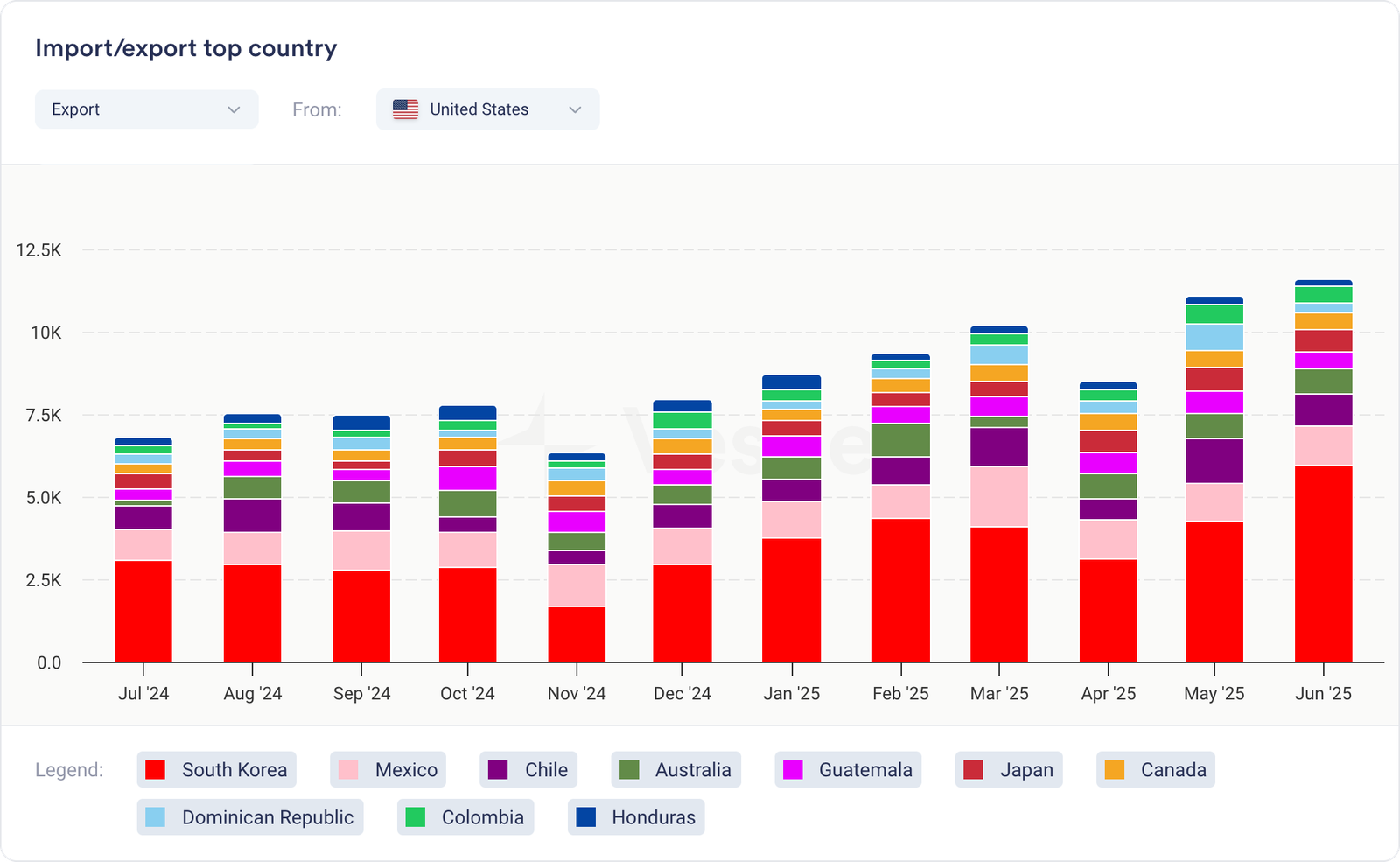Toggle South Korea legend item

[217, 770]
